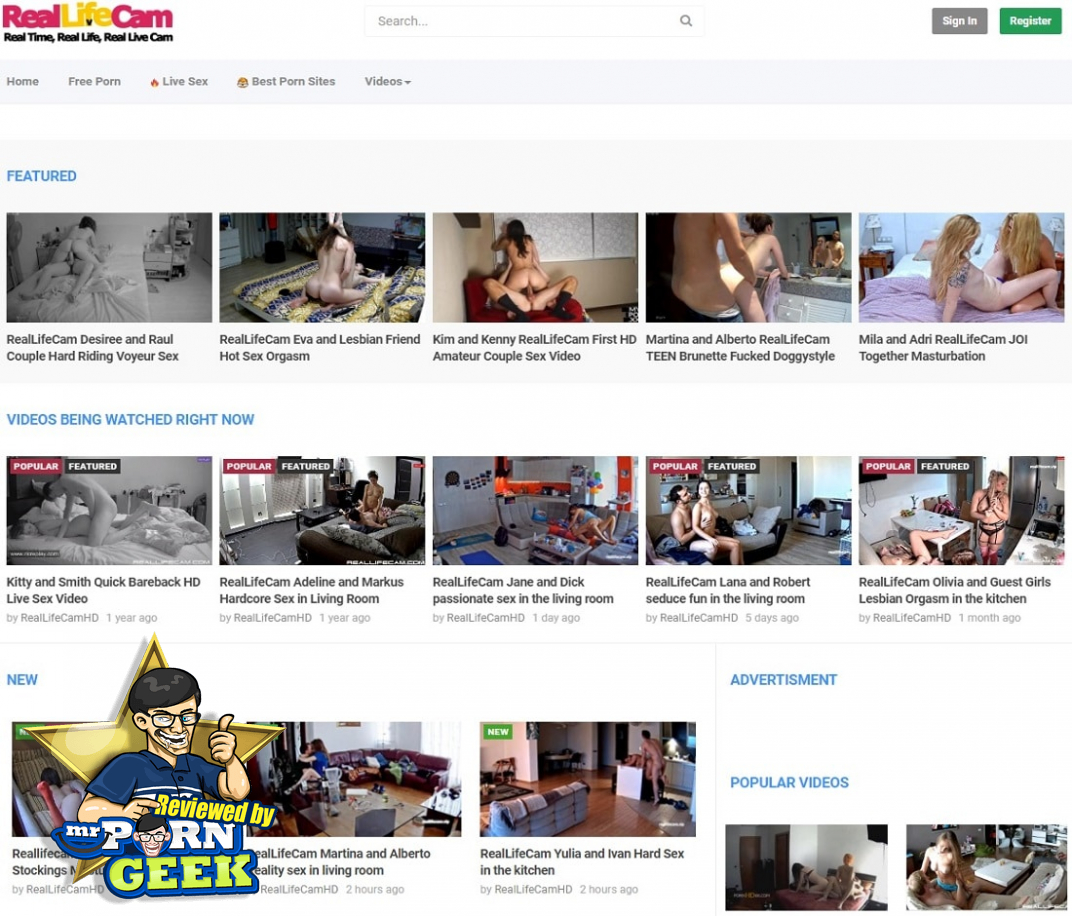Click the FEATURED badge on the Adeline and Markus thumbnail
This screenshot has width=1072, height=916.
point(305,466)
